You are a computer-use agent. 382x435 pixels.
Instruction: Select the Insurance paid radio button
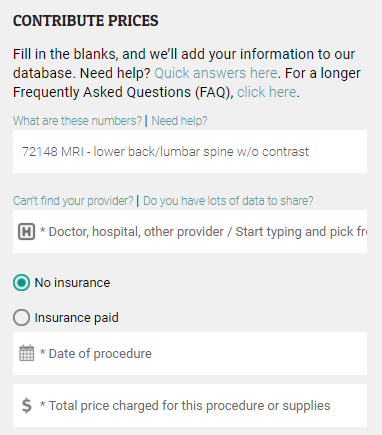pyautogui.click(x=21, y=317)
